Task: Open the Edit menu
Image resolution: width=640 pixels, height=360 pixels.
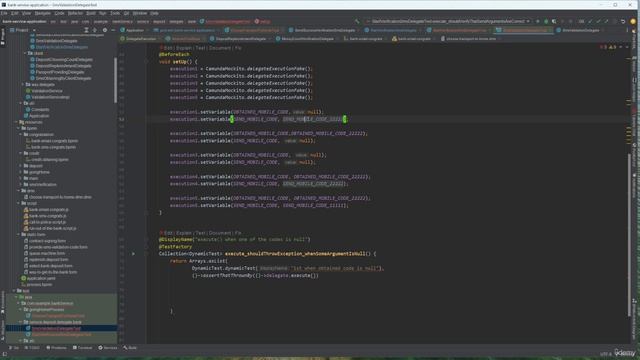Action: click(x=15, y=13)
